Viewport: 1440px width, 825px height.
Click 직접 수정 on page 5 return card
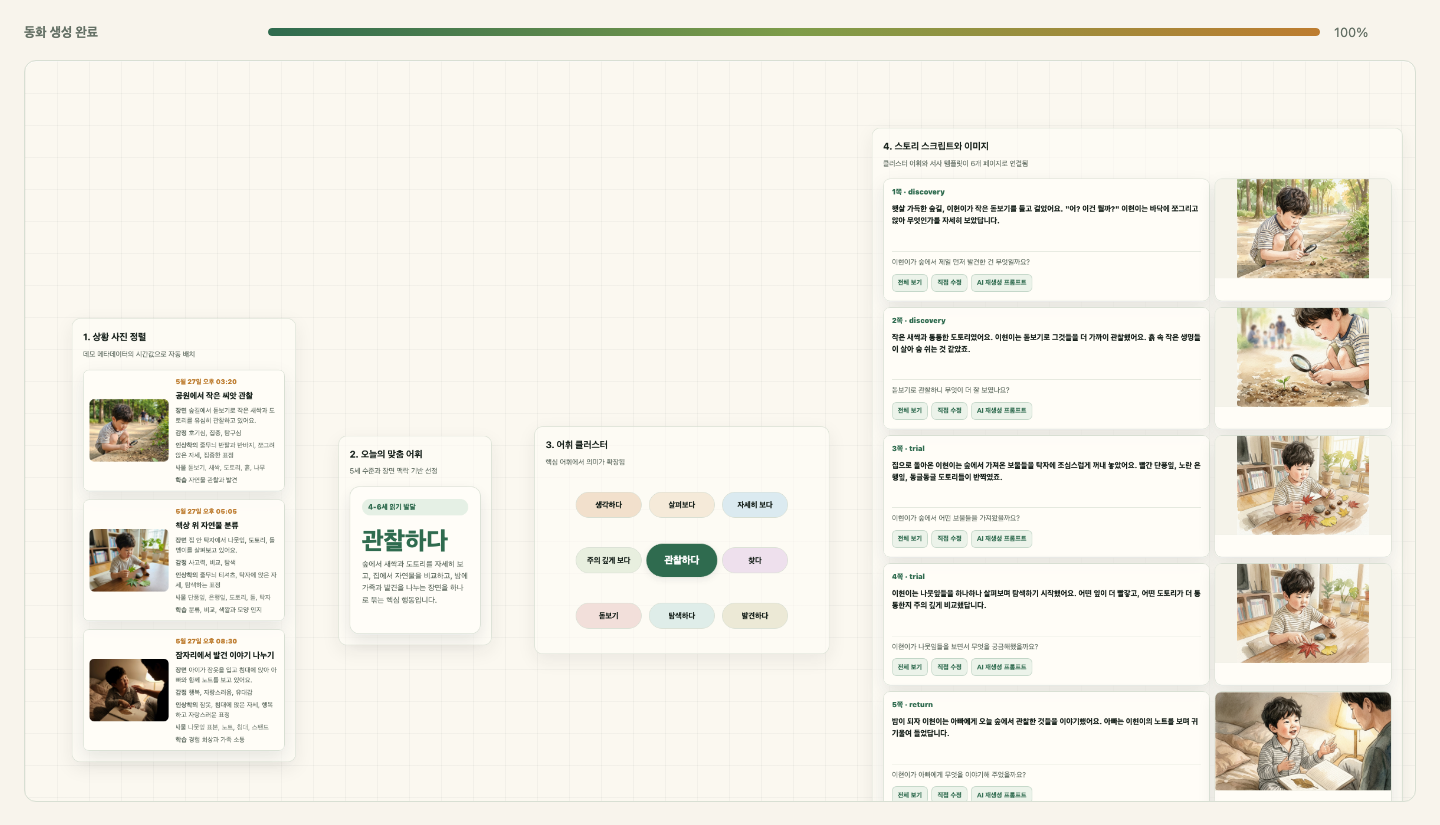[949, 795]
